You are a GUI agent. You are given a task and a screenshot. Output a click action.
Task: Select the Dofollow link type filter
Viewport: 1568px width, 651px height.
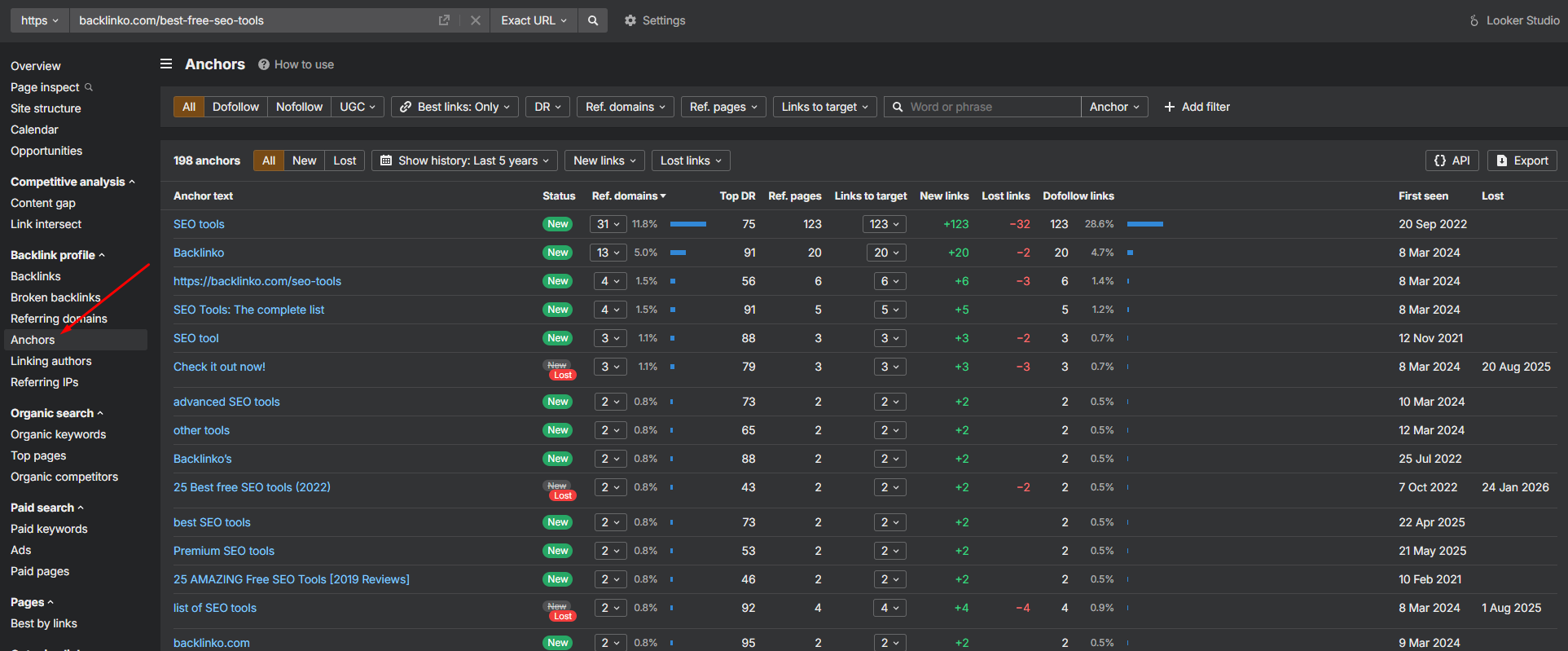(x=235, y=107)
